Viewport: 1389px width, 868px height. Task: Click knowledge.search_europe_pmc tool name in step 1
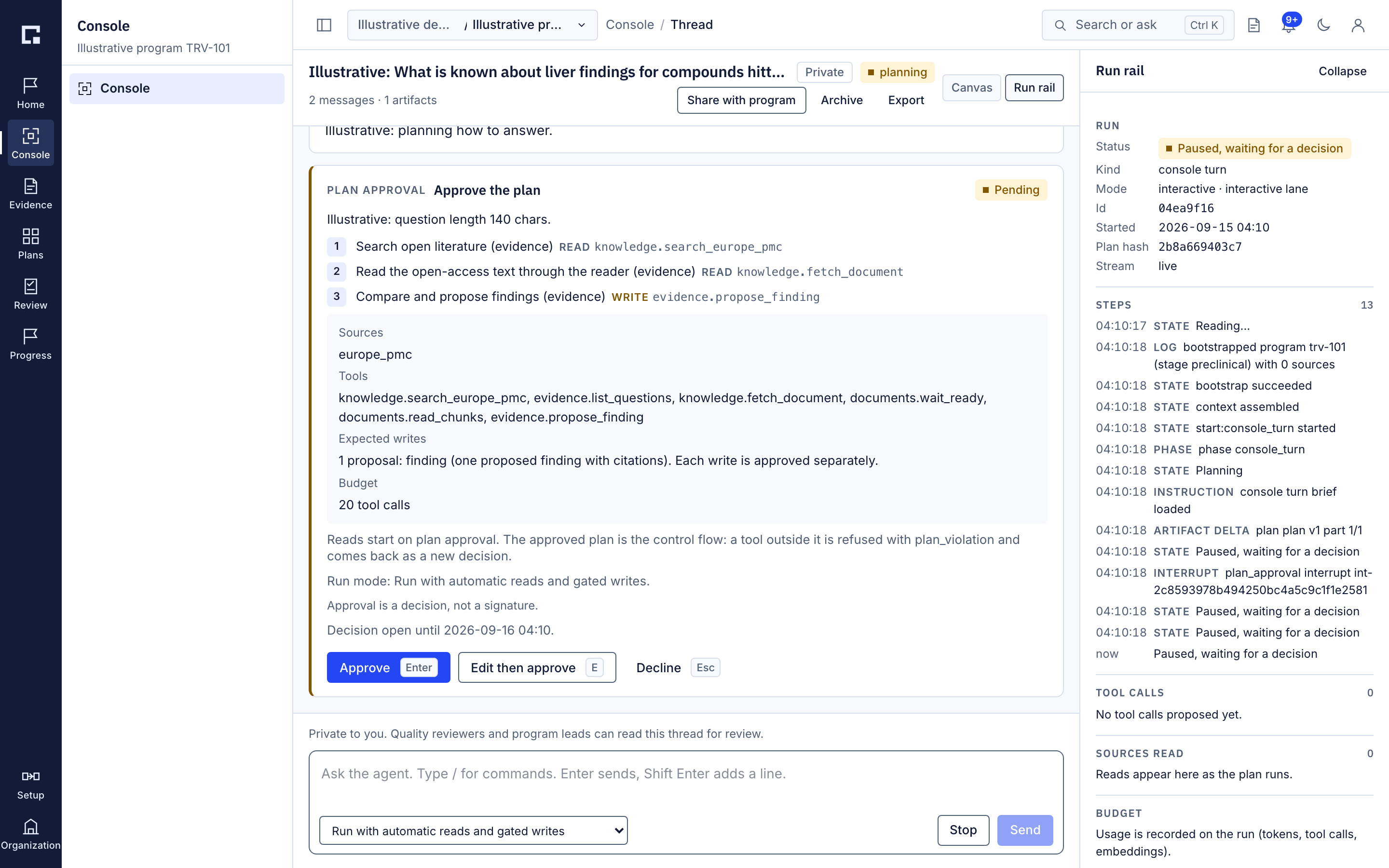pos(688,247)
